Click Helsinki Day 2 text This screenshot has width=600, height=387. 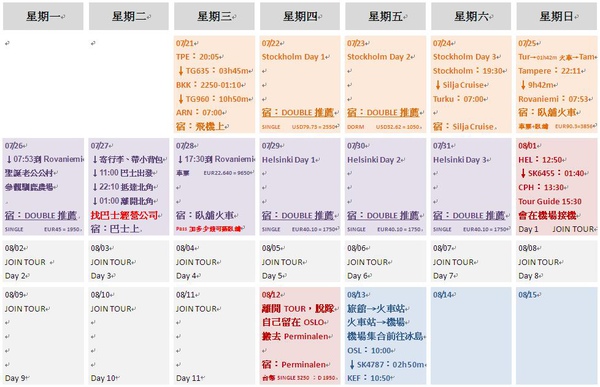(374, 160)
